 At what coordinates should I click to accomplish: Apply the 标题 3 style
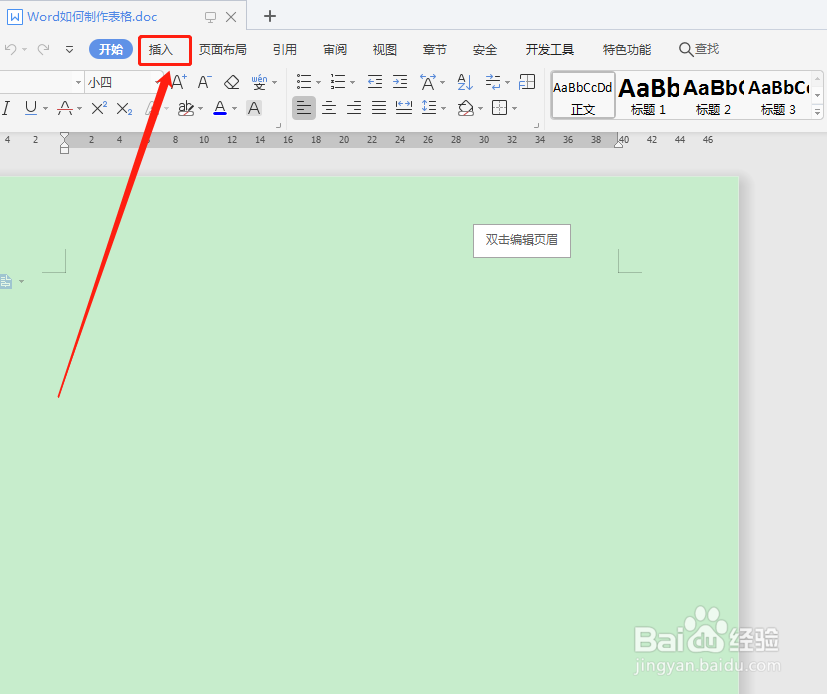(778, 95)
